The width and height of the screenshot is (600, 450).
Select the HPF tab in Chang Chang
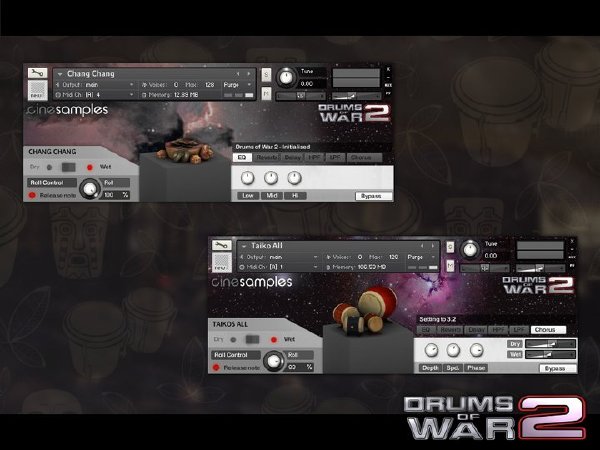tap(315, 157)
